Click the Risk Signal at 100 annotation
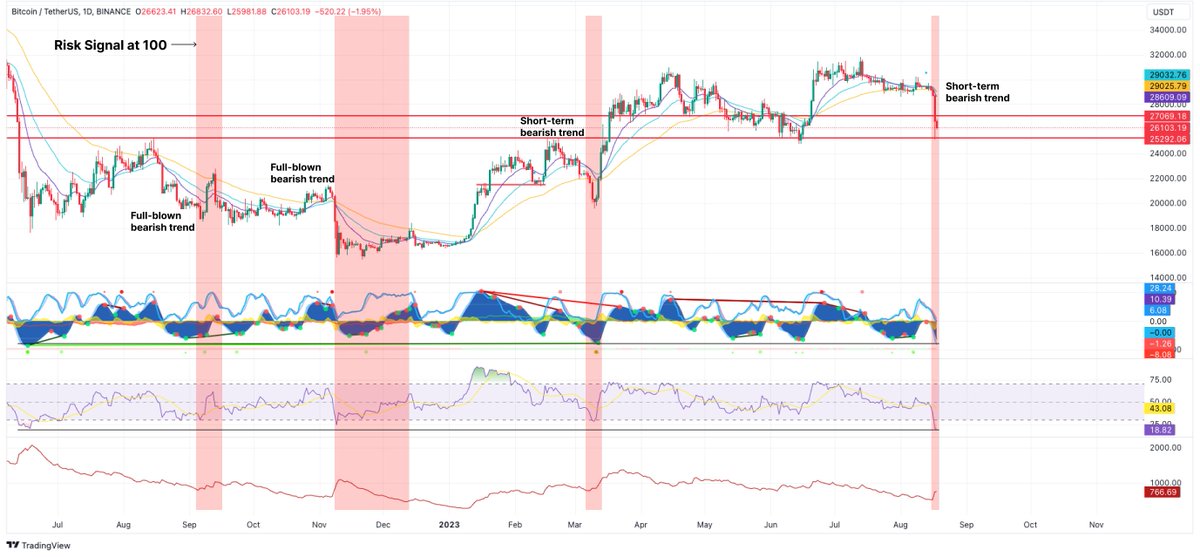This screenshot has width=1200, height=557. pos(109,45)
